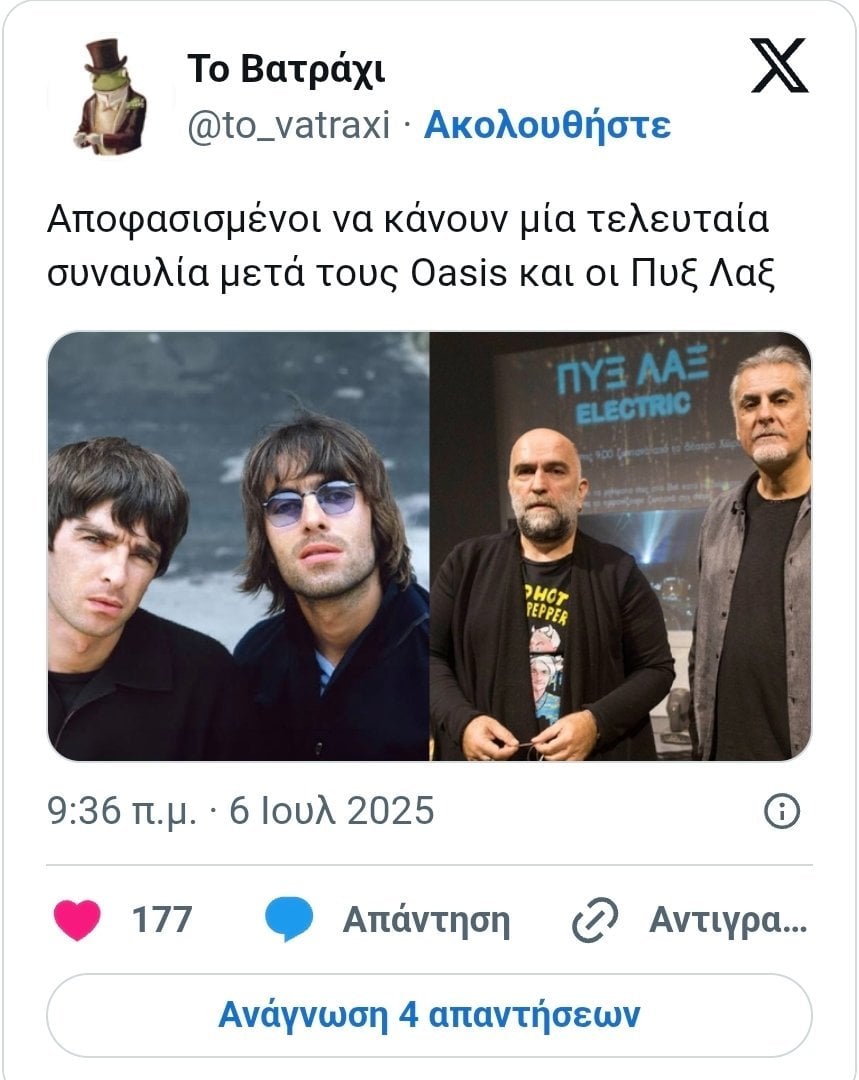Viewport: 859px width, 1080px height.
Task: Click Ανάγνωση 4 απαντήσεων button
Action: click(429, 1015)
